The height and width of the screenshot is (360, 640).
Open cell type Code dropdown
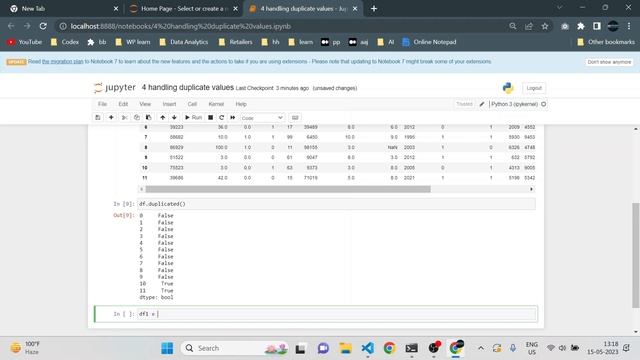[x=262, y=118]
